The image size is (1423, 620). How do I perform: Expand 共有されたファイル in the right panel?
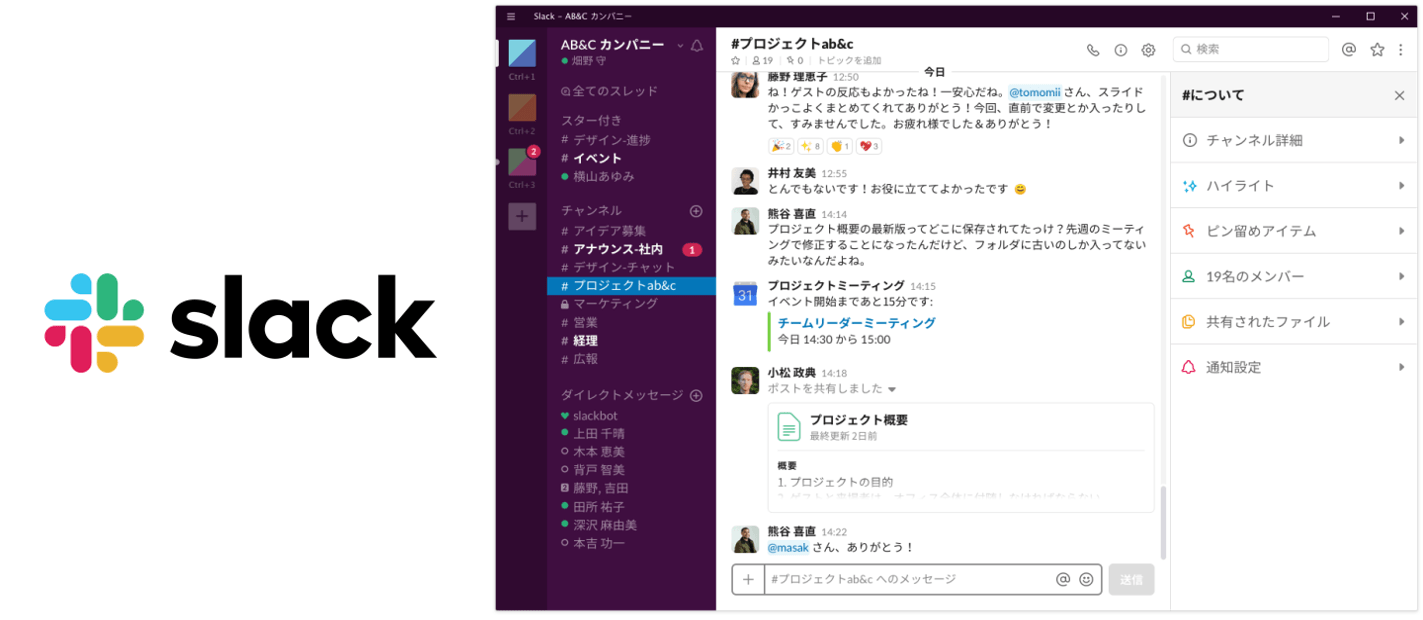click(1290, 321)
